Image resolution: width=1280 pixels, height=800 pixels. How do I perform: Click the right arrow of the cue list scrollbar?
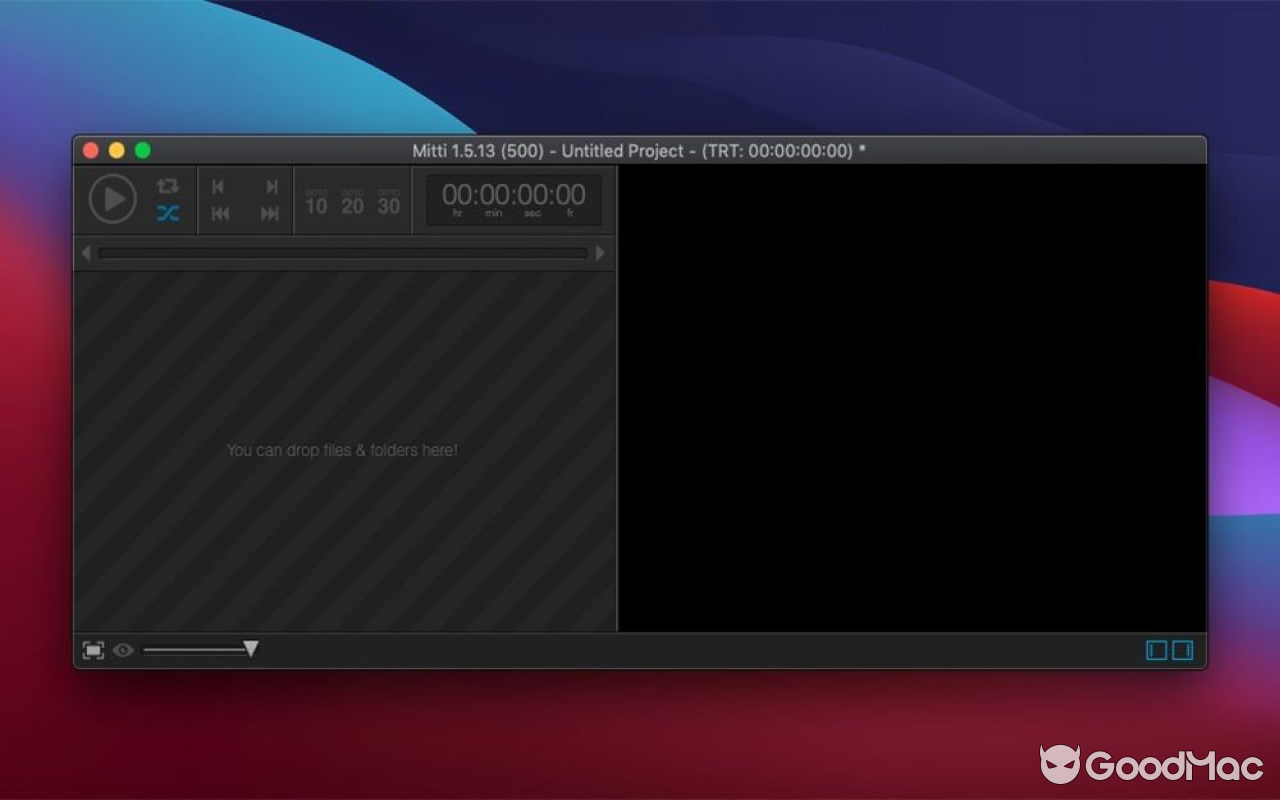(x=600, y=253)
